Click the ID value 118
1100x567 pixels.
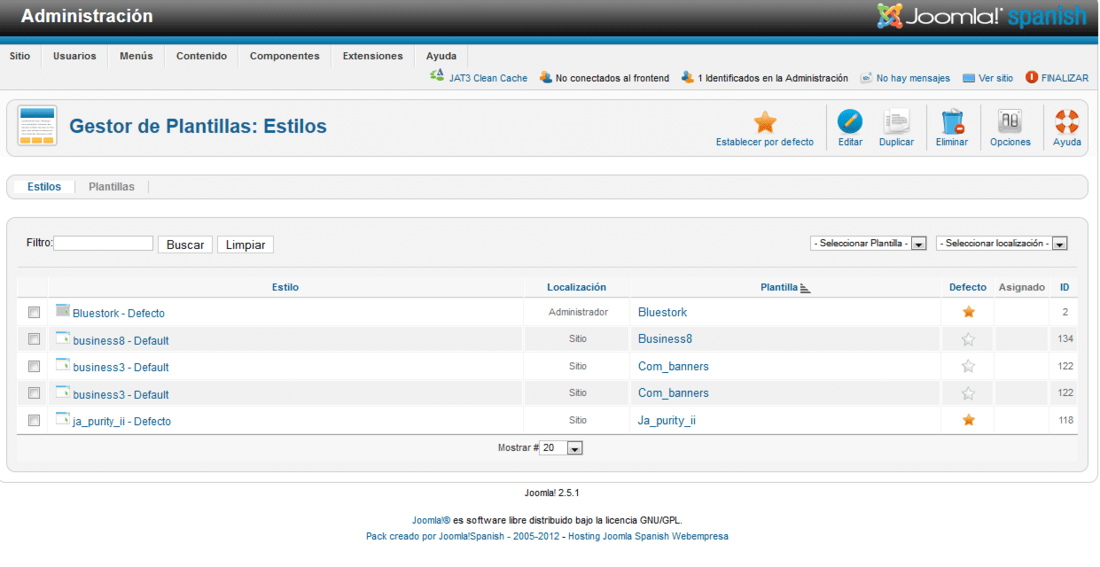[x=1066, y=420]
